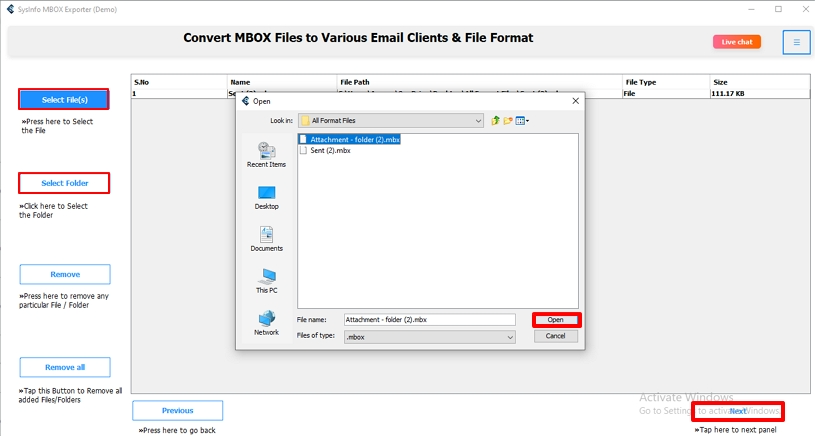Open Recent Items in dialog sidebar
The image size is (815, 436).
click(266, 155)
